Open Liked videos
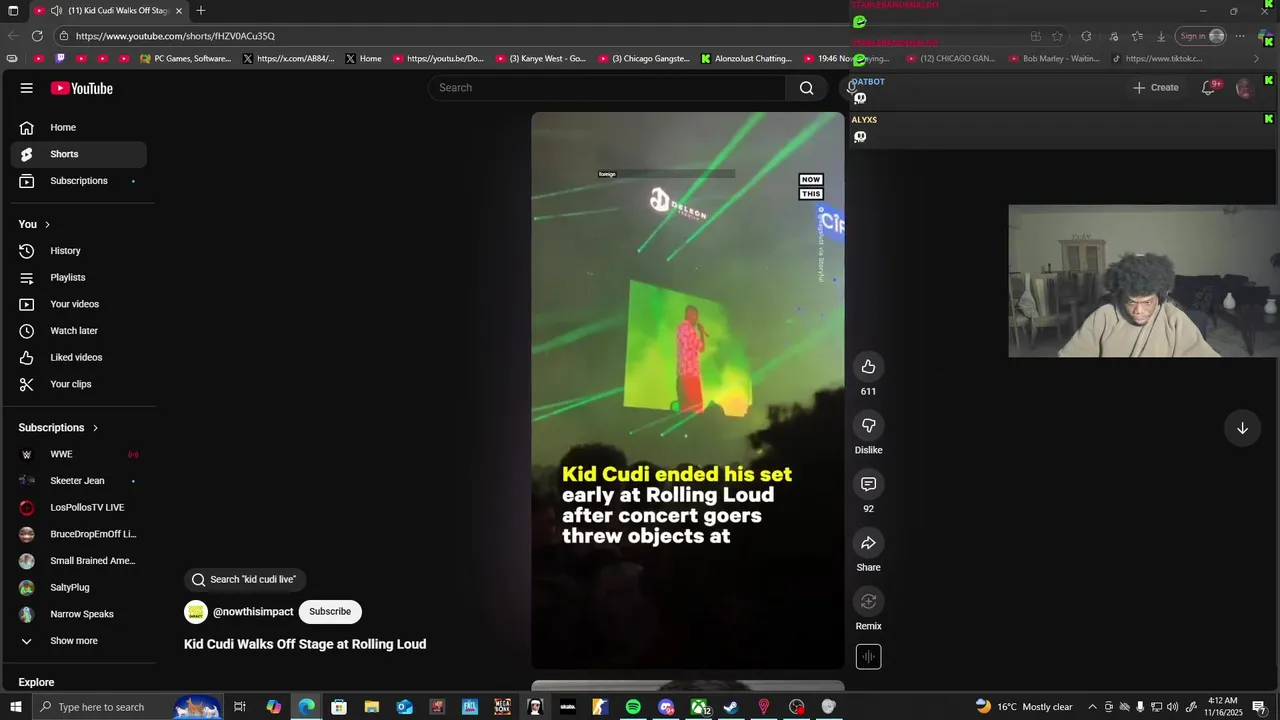Screen dimensions: 1280x720 click(79, 357)
